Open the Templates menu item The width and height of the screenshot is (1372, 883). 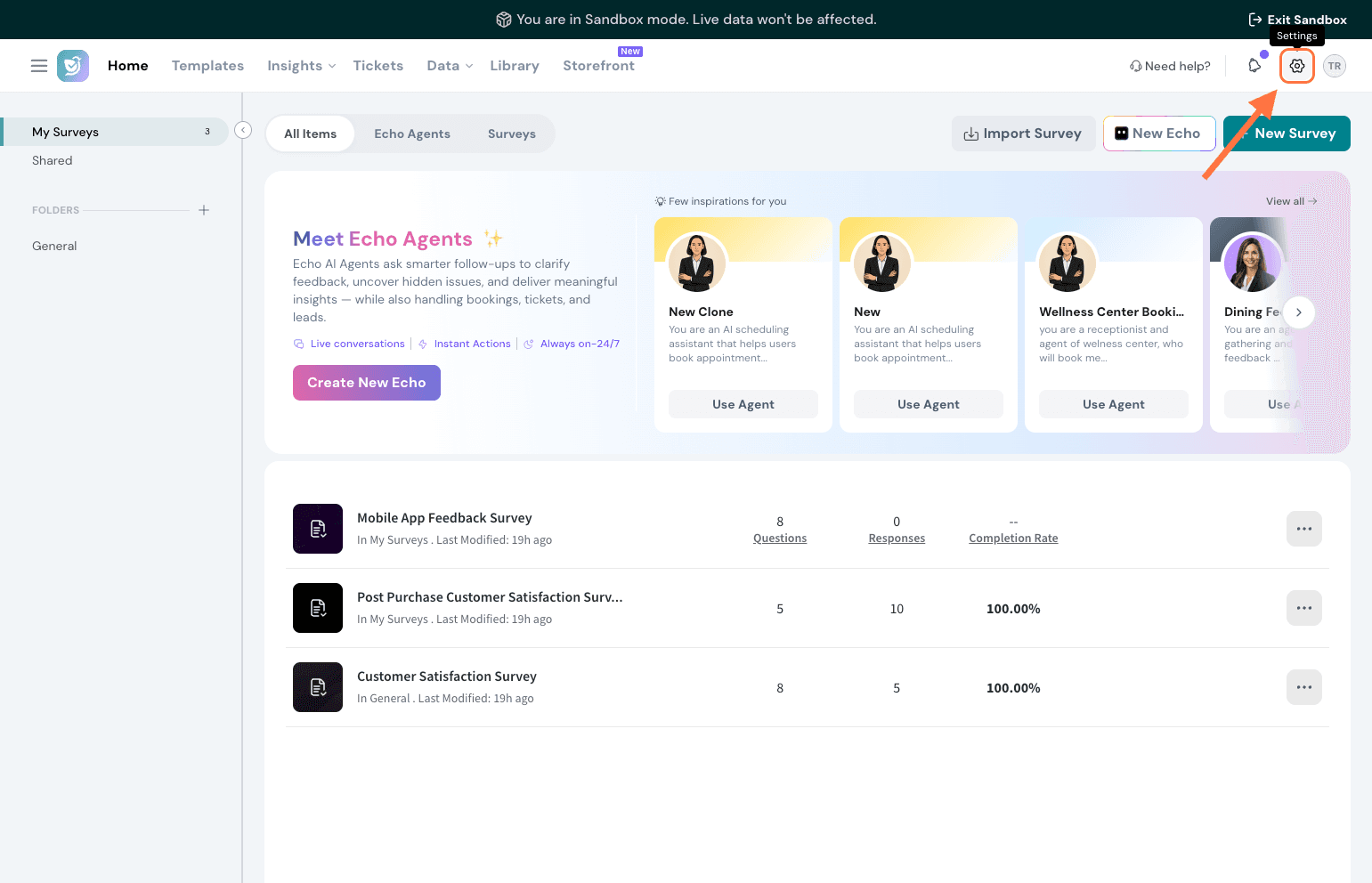click(207, 66)
